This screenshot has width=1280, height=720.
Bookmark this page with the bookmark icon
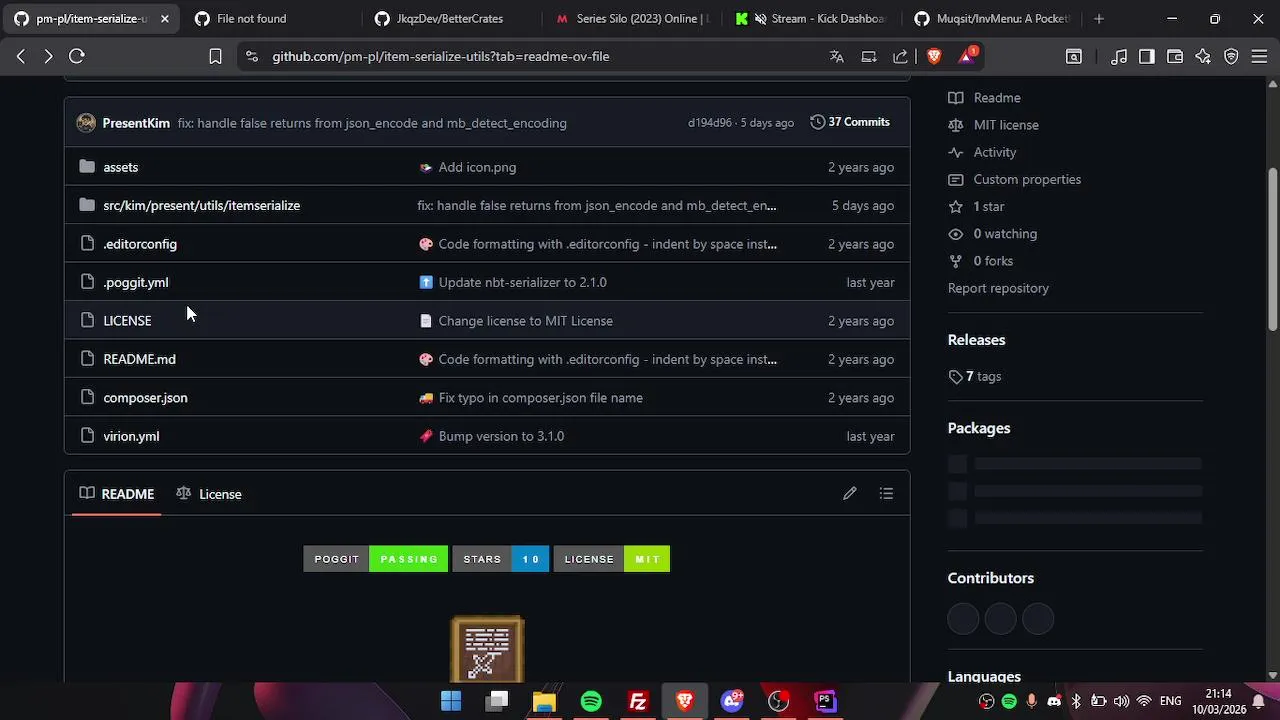(x=215, y=56)
